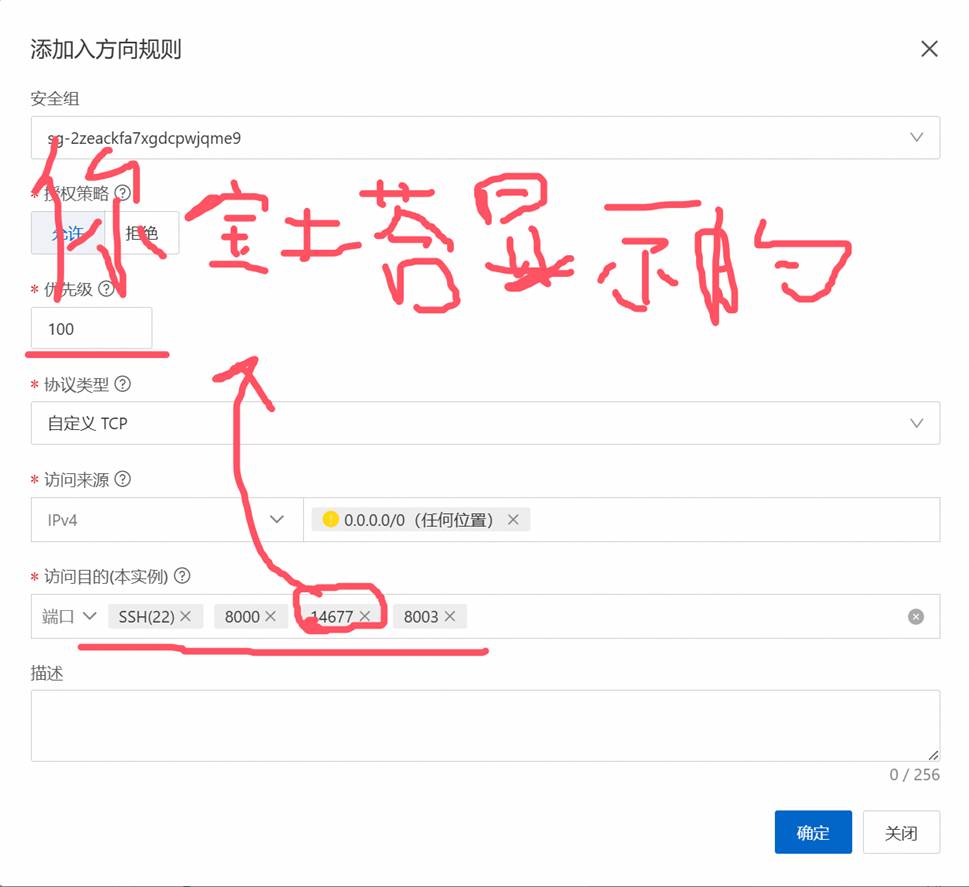
Task: Click help icon next to 优先级
Action: click(106, 289)
